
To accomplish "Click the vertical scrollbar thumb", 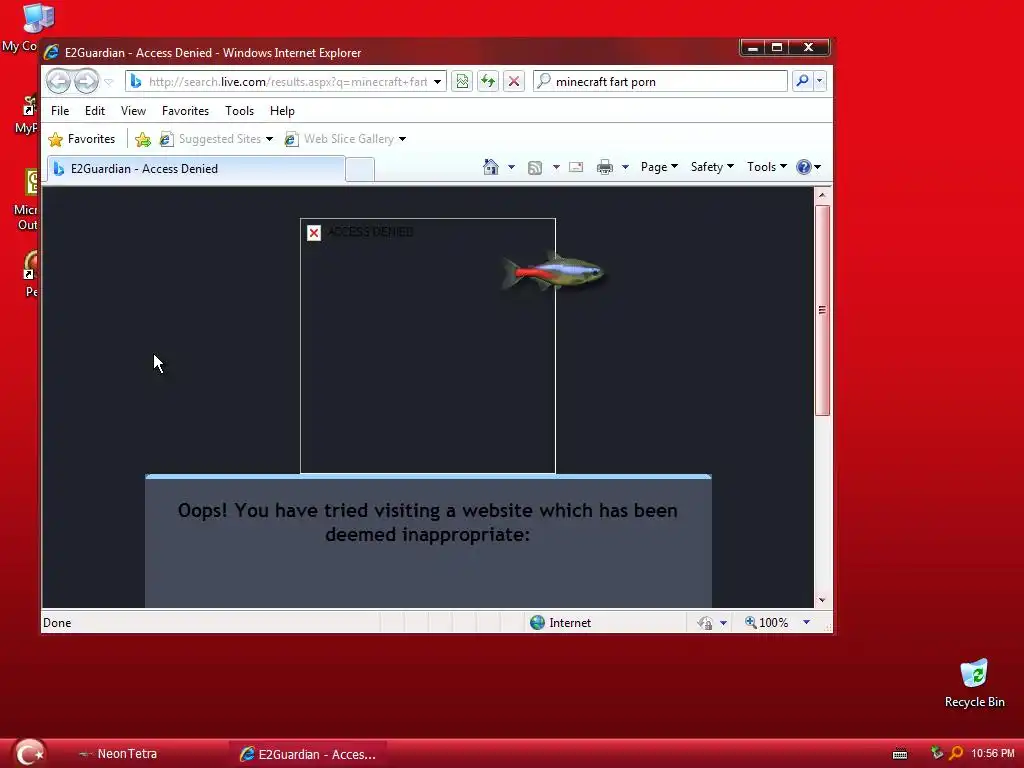I will (822, 310).
